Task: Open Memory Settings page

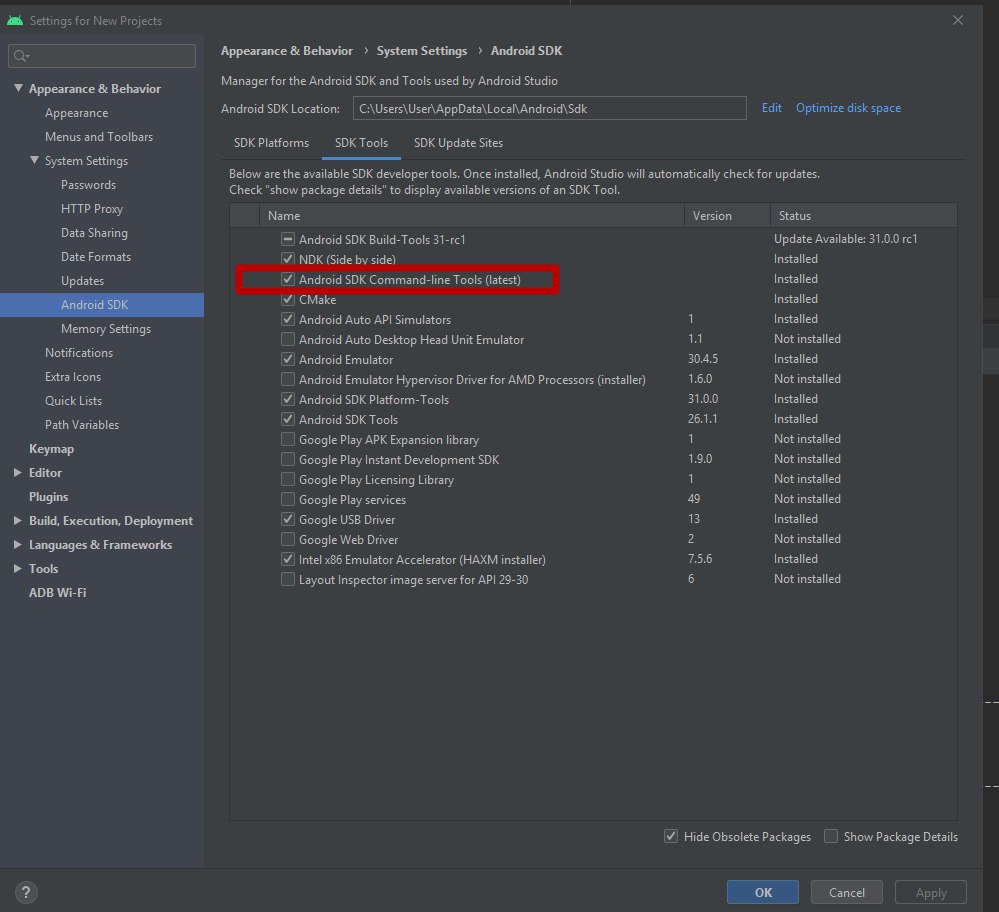Action: (106, 328)
